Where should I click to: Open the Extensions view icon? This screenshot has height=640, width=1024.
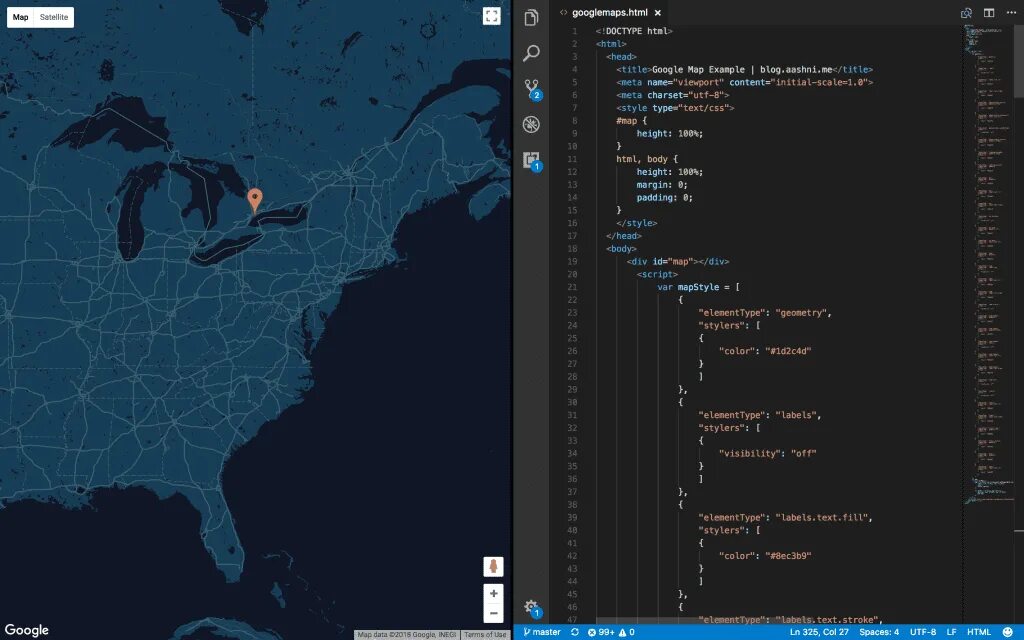tap(532, 161)
